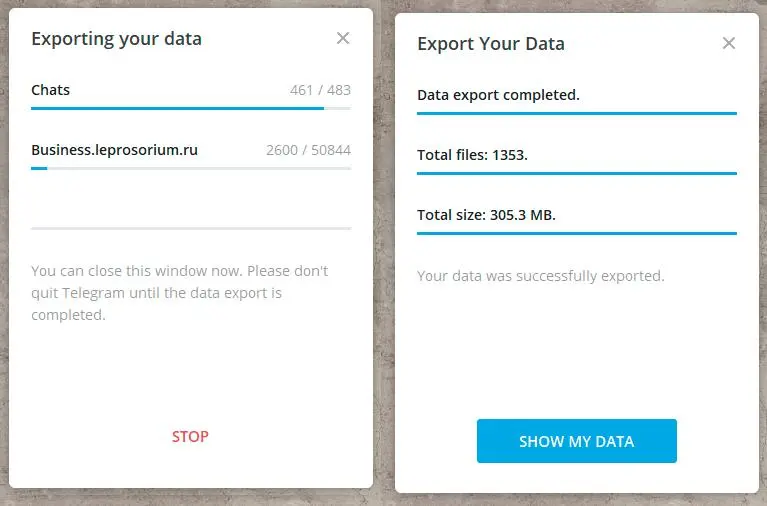The image size is (767, 506).
Task: Click the Data export completed text
Action: 498,95
